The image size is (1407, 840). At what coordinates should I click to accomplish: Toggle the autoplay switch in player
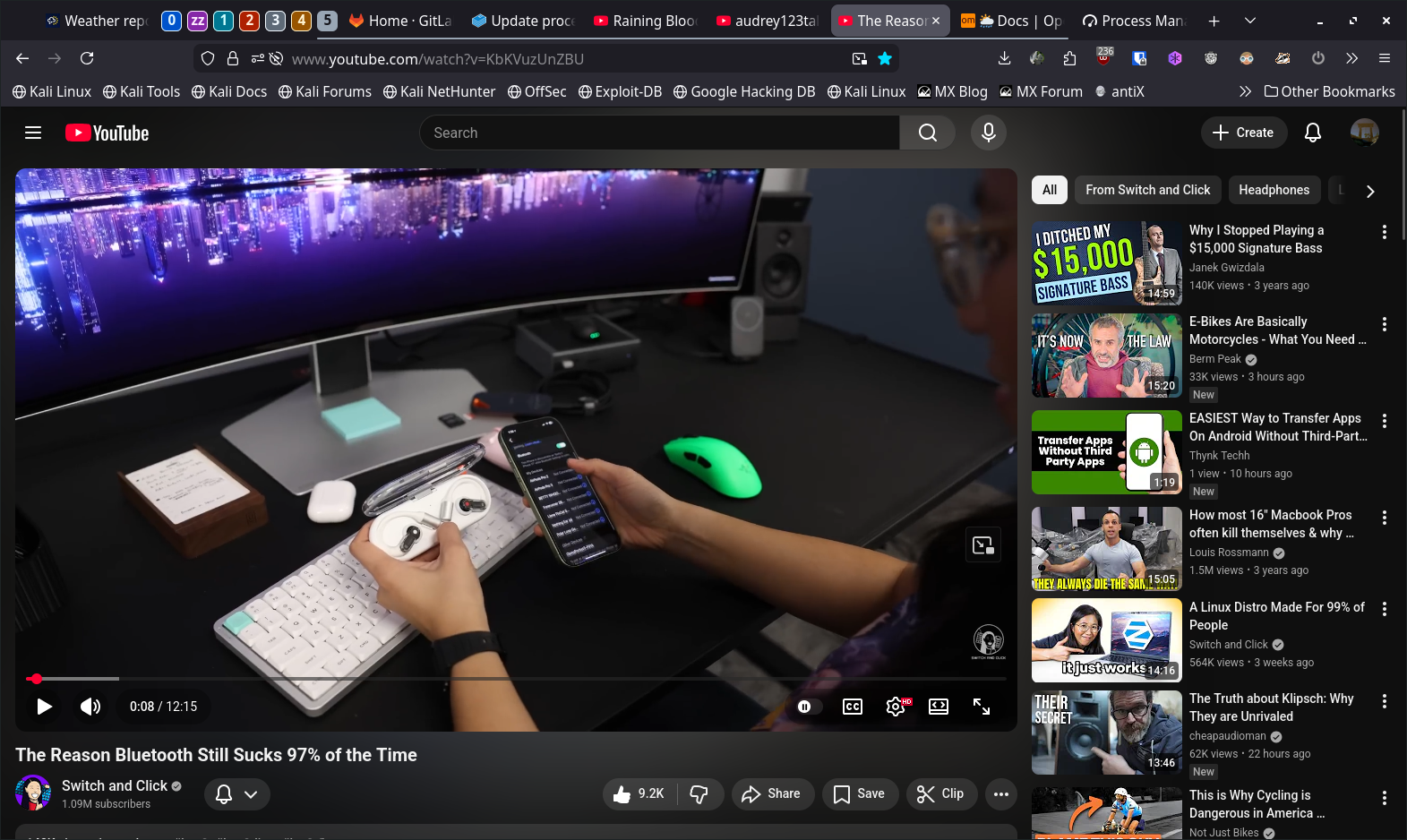(x=804, y=707)
